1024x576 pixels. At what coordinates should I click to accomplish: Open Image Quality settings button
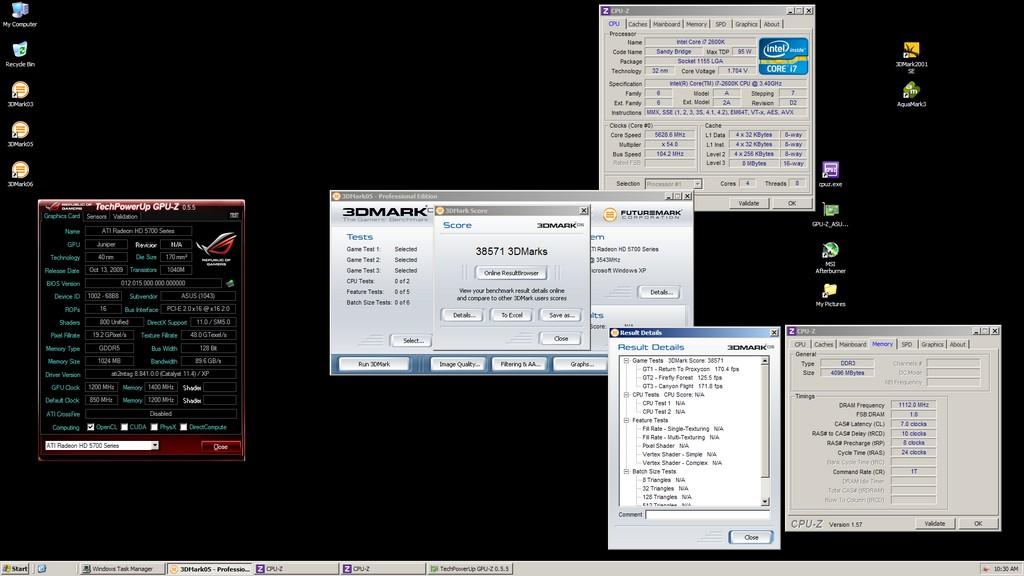point(459,364)
